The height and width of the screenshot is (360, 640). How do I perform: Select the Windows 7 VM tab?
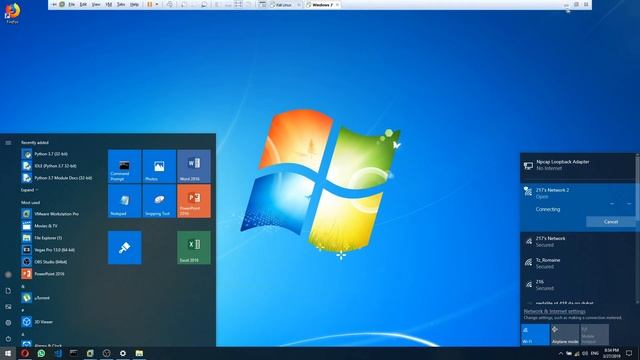click(322, 5)
